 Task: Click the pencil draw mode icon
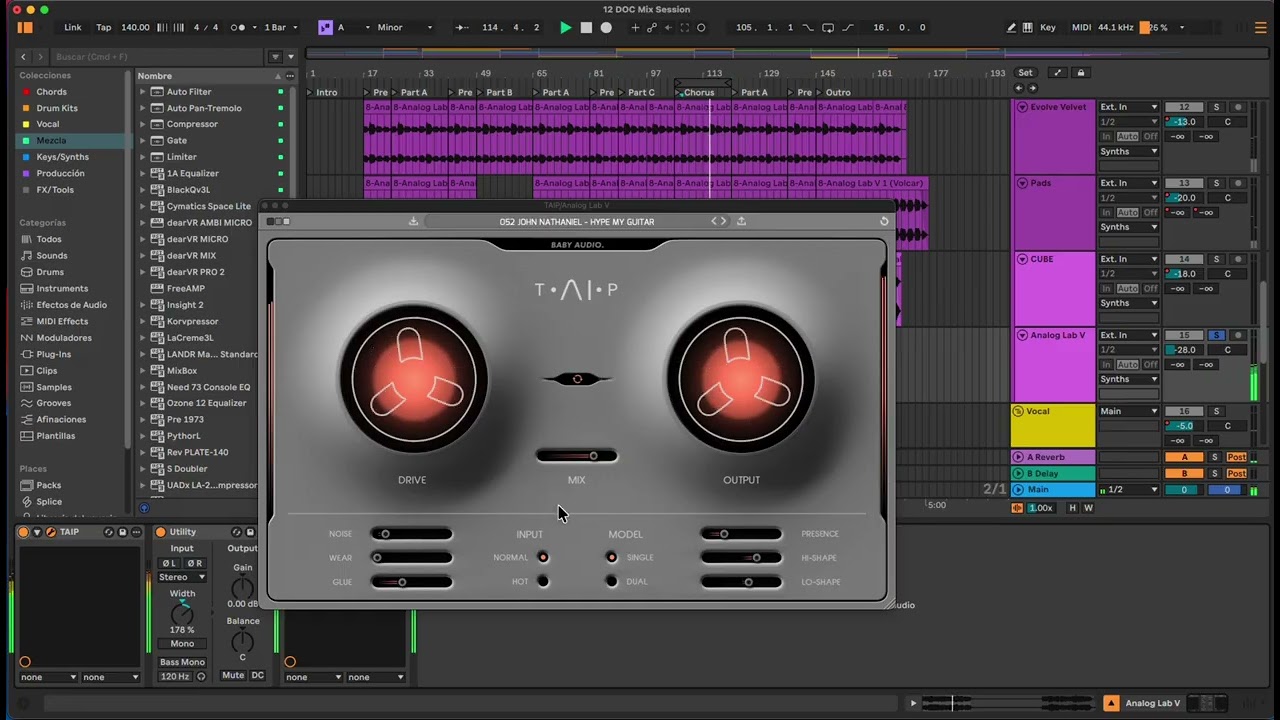1011,28
